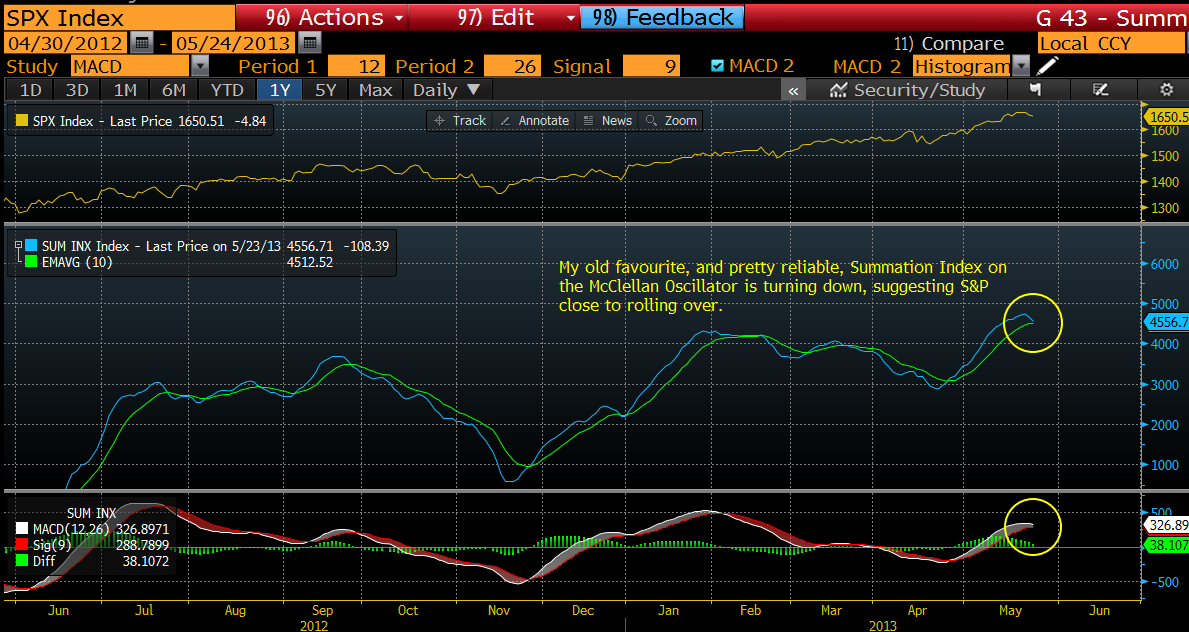Click the green Diff legend swatch
This screenshot has height=632, width=1189.
22,561
